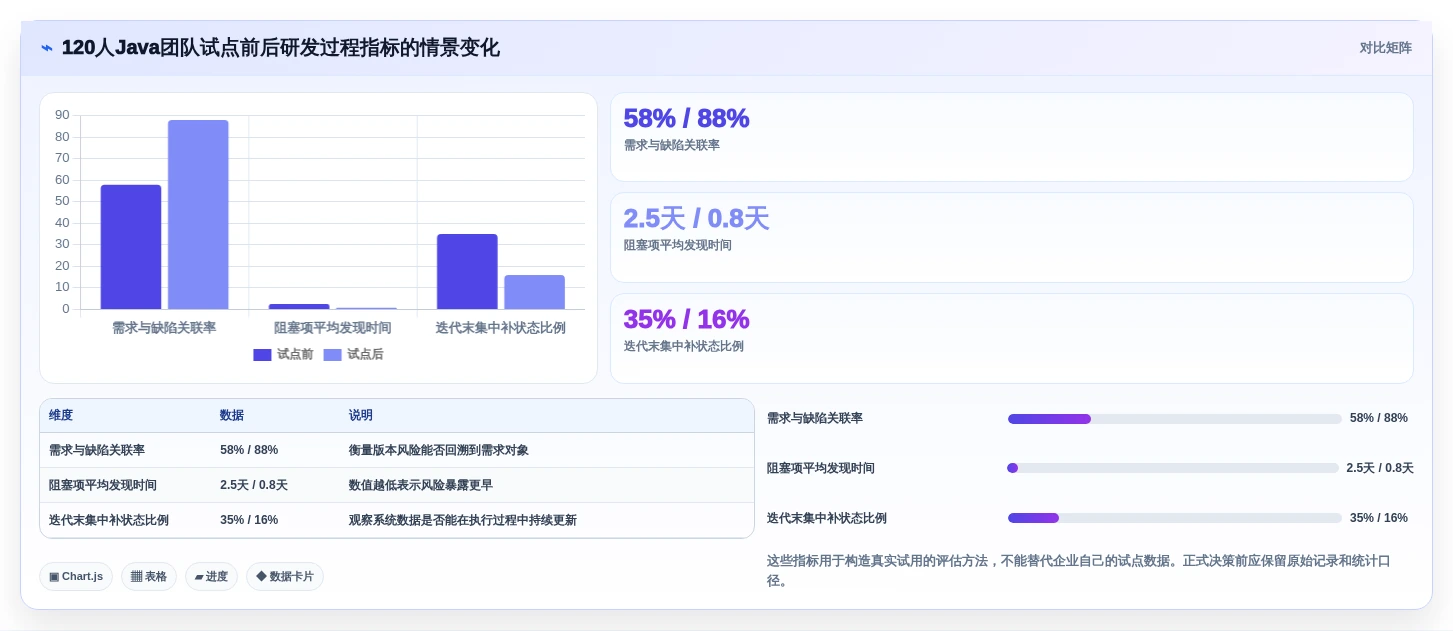Click 迭代末集中补状态比例 caption in third card
The width and height of the screenshot is (1453, 631).
pyautogui.click(x=683, y=346)
